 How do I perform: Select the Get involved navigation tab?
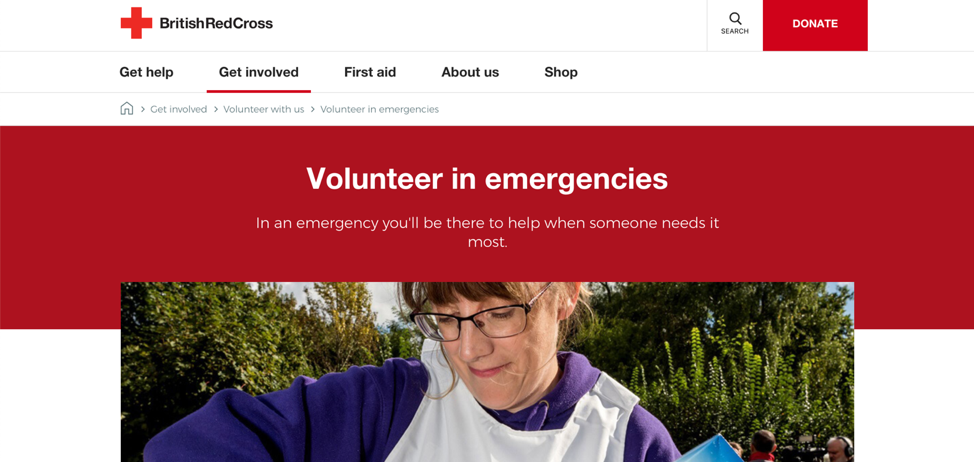[x=258, y=72]
